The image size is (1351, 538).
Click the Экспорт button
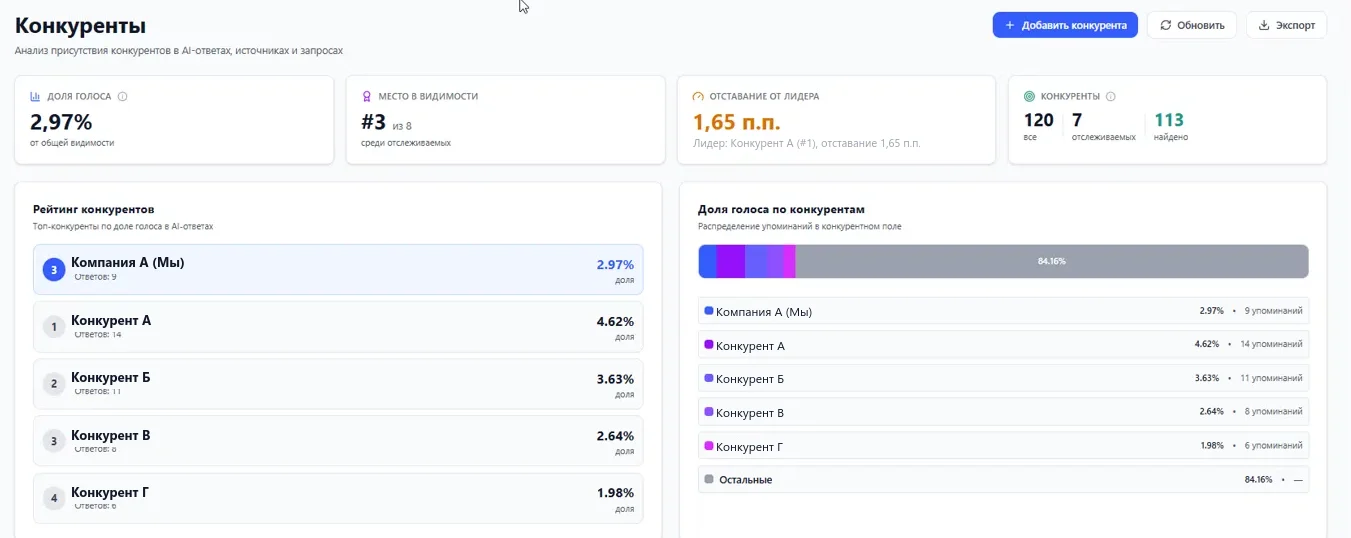1286,25
